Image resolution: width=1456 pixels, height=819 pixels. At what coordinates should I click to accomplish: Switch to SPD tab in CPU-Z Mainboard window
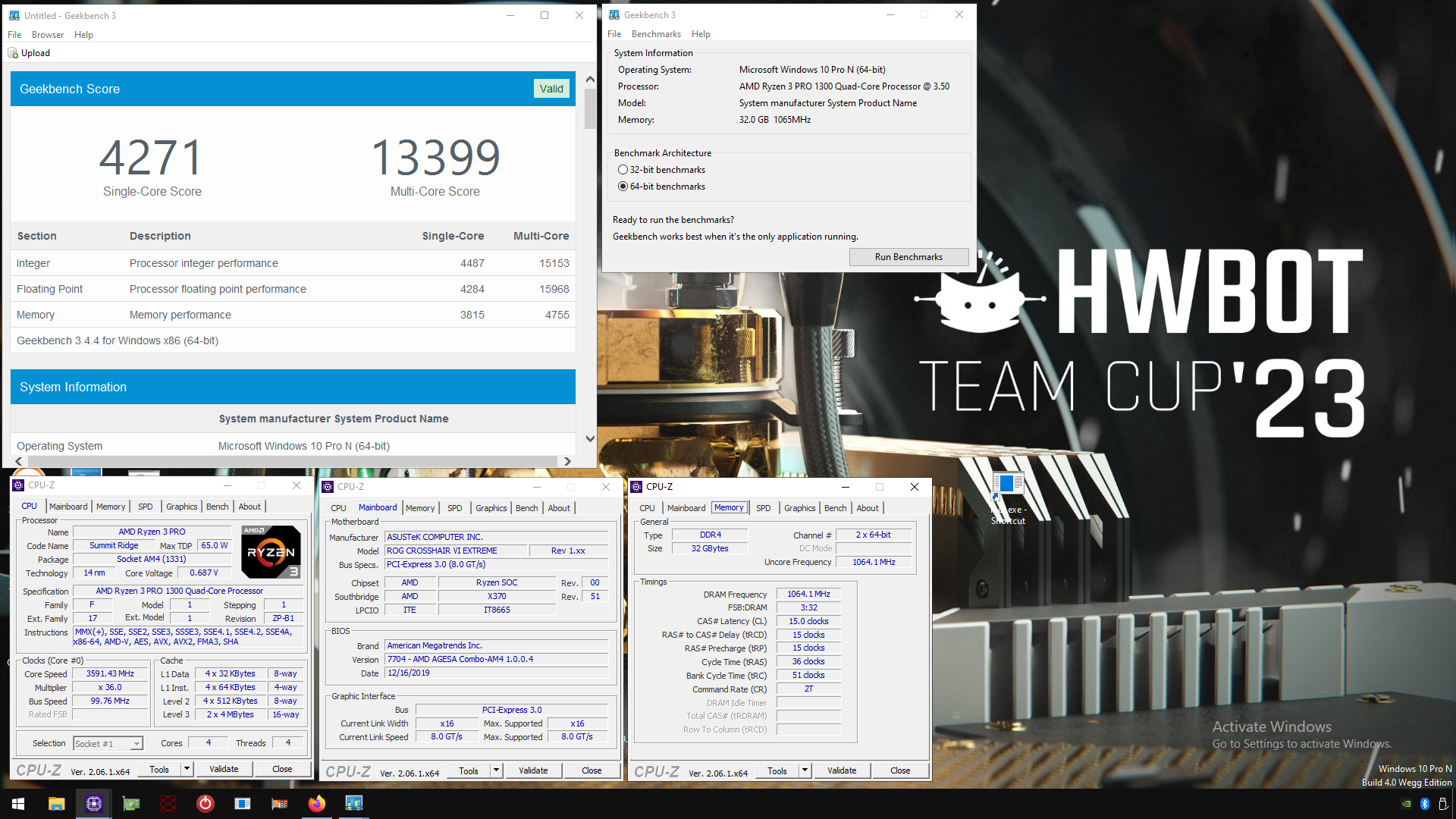454,508
